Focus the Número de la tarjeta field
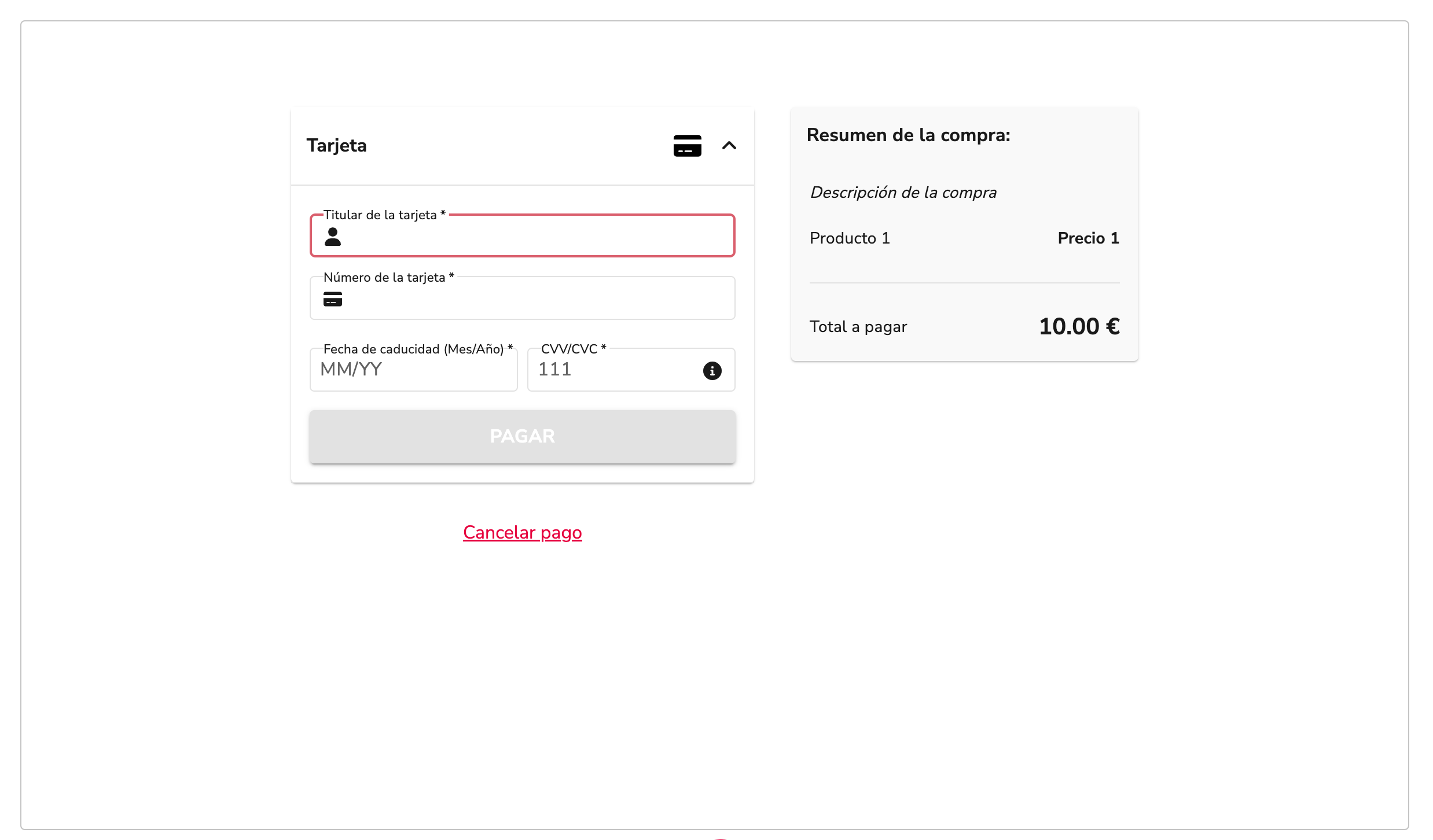This screenshot has width=1433, height=840. coord(522,298)
